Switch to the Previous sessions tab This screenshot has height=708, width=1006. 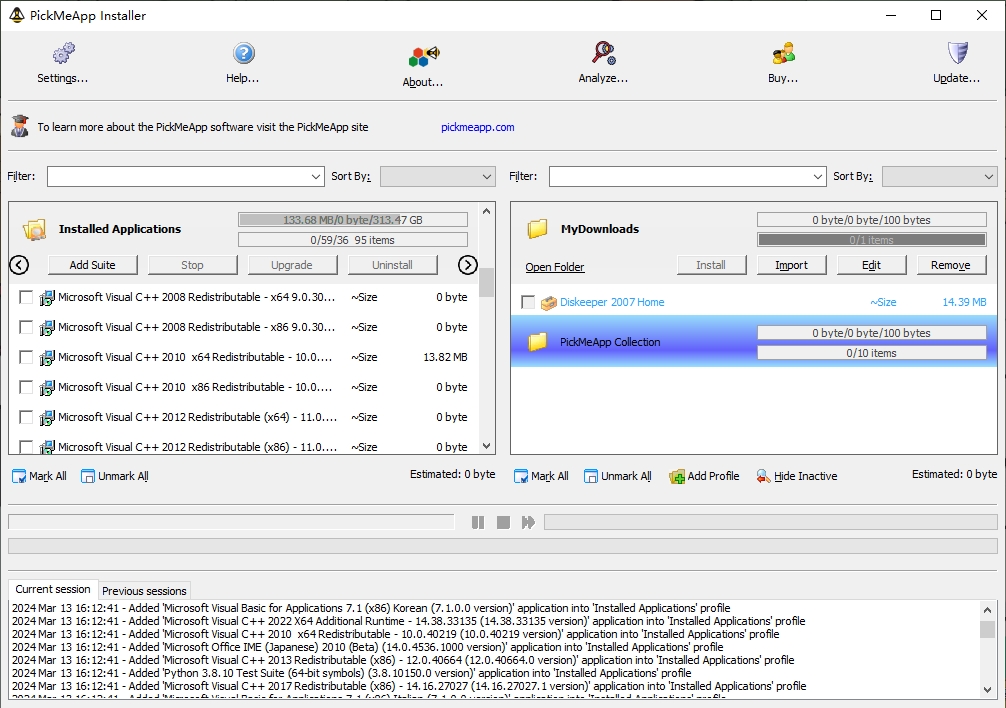(x=144, y=591)
